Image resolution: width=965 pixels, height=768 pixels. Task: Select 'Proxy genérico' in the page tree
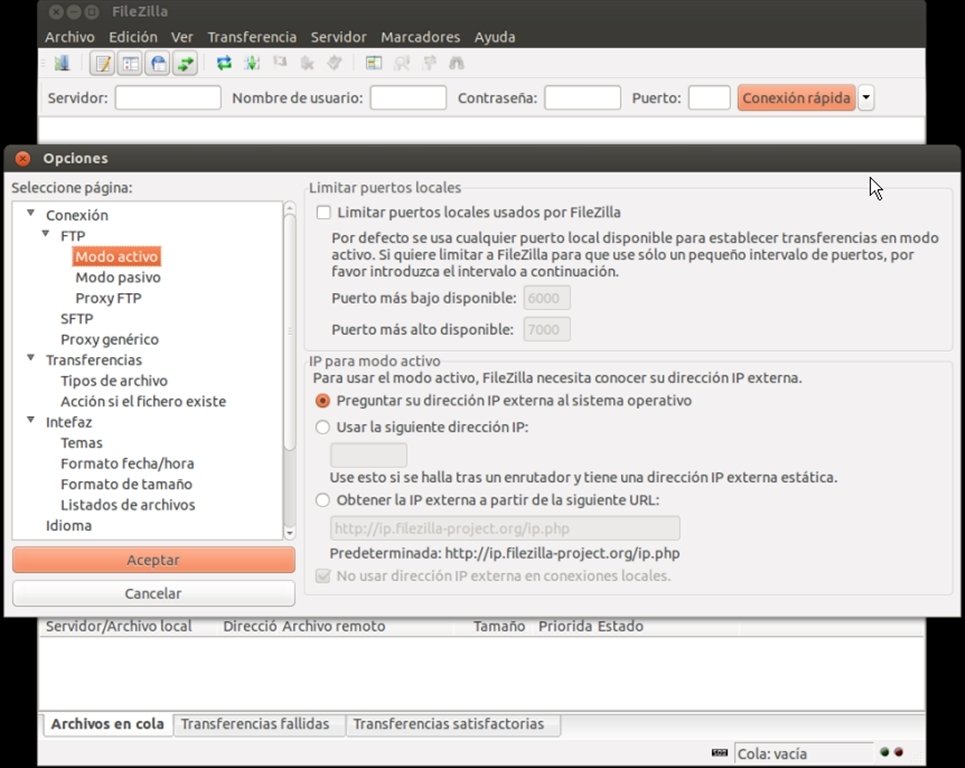[110, 340]
